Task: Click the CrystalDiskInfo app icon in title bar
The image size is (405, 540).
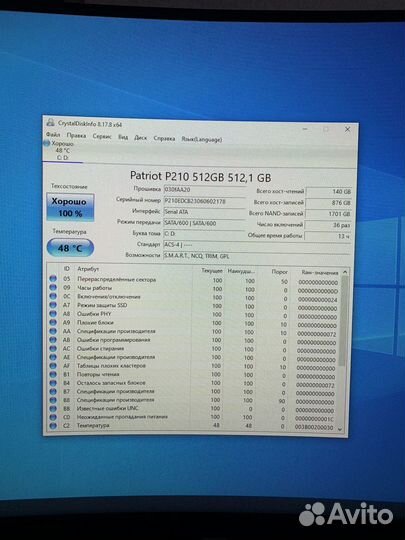Action: tap(50, 122)
